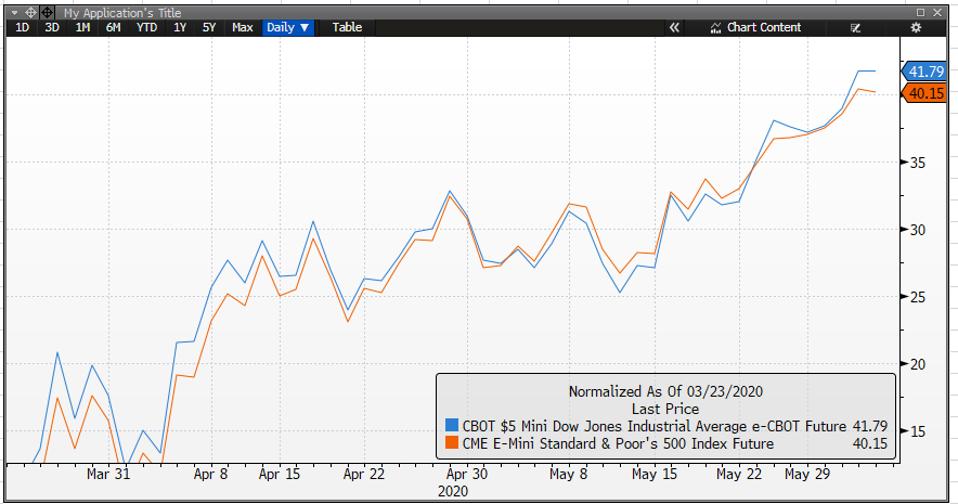The width and height of the screenshot is (958, 504).
Task: Choose the 1Y range button
Action: [x=180, y=28]
